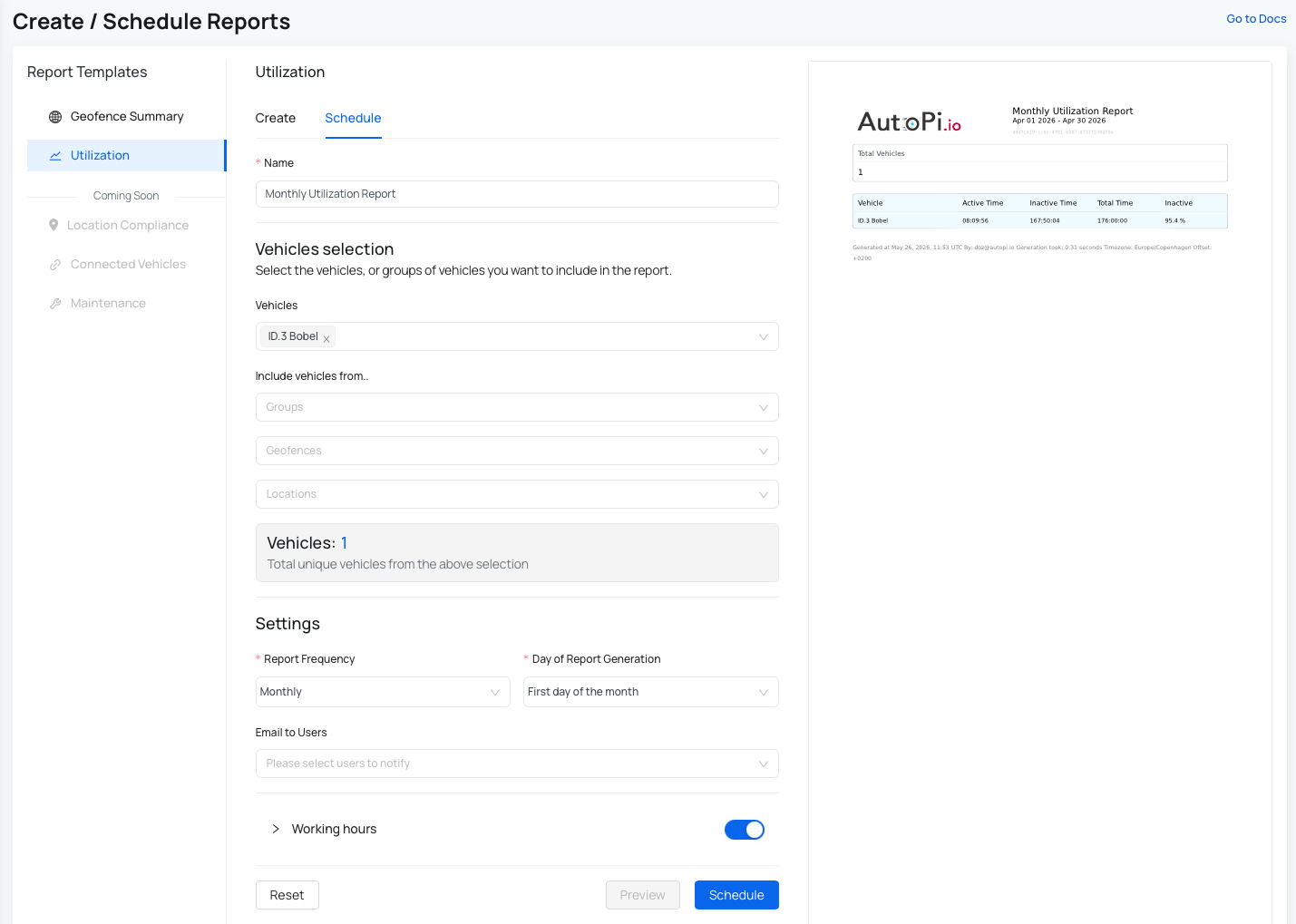Open the Geofences dropdown
Screen dimensions: 1296x924
tap(517, 451)
